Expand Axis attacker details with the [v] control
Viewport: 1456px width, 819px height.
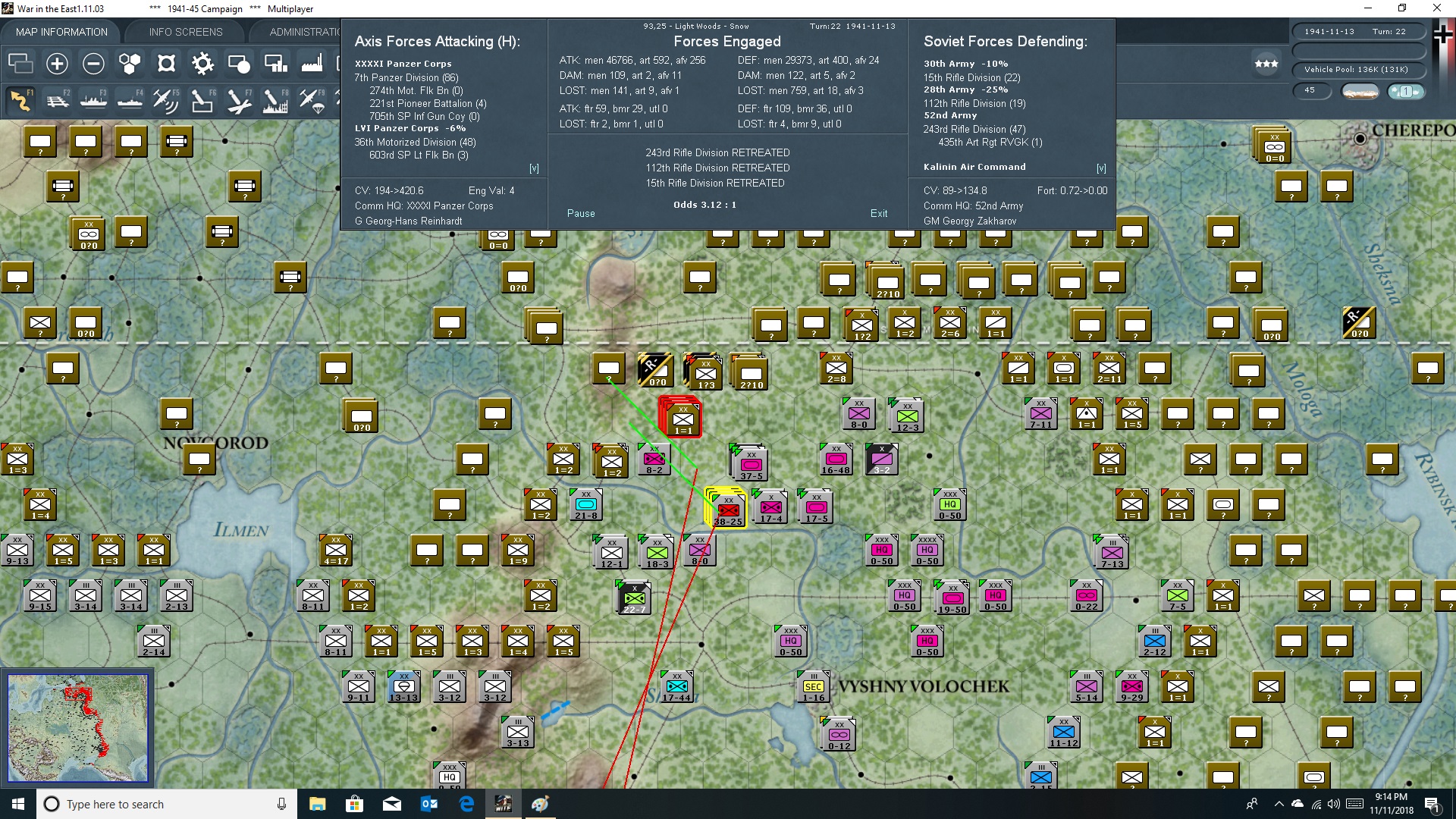tap(534, 168)
